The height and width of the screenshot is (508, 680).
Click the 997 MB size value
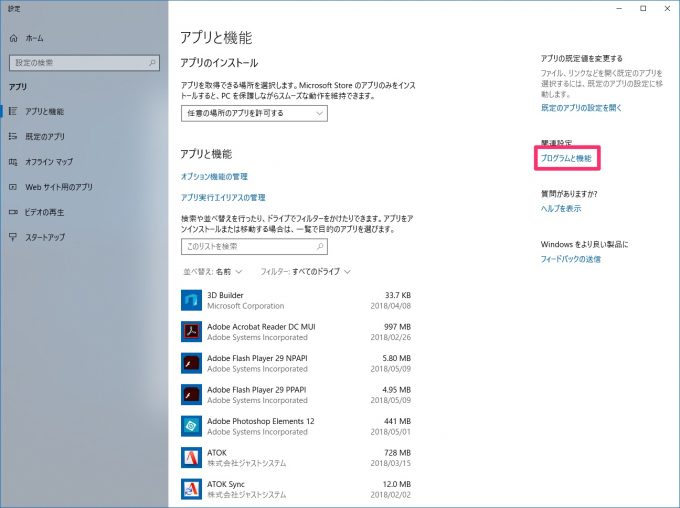click(x=397, y=327)
